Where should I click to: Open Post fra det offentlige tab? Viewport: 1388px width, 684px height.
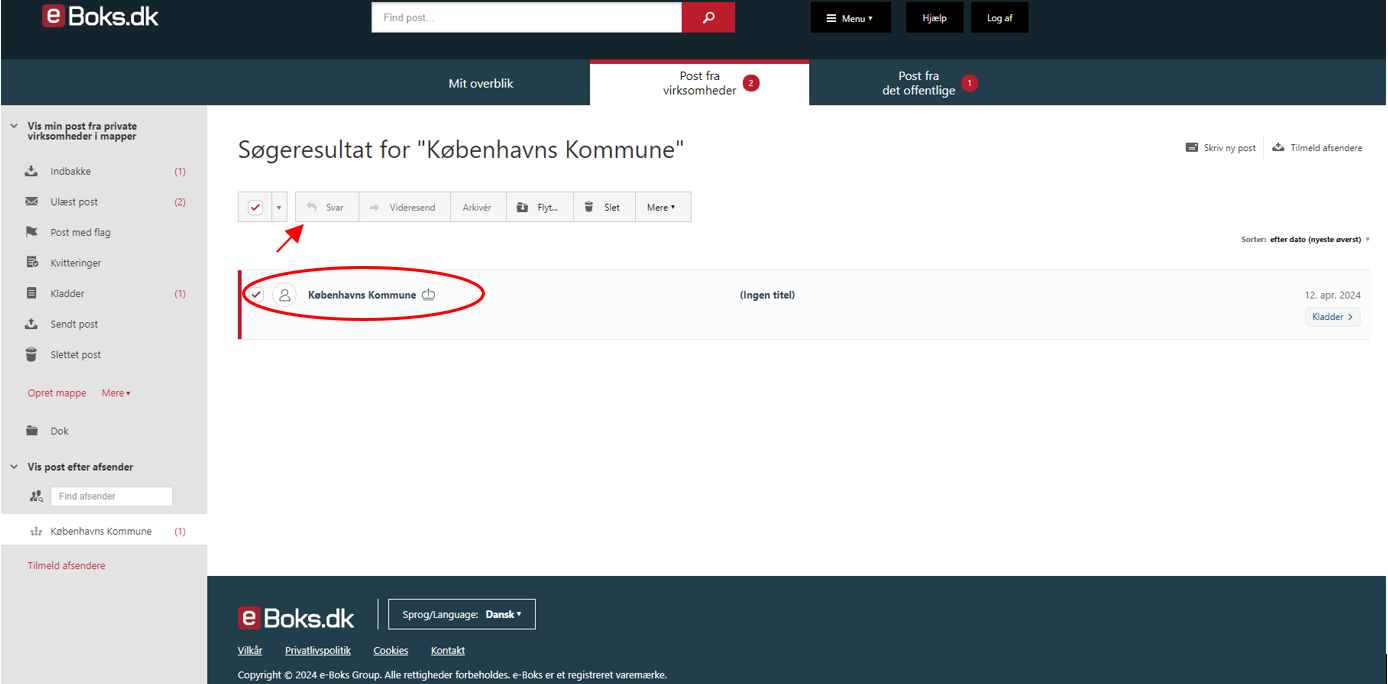919,83
